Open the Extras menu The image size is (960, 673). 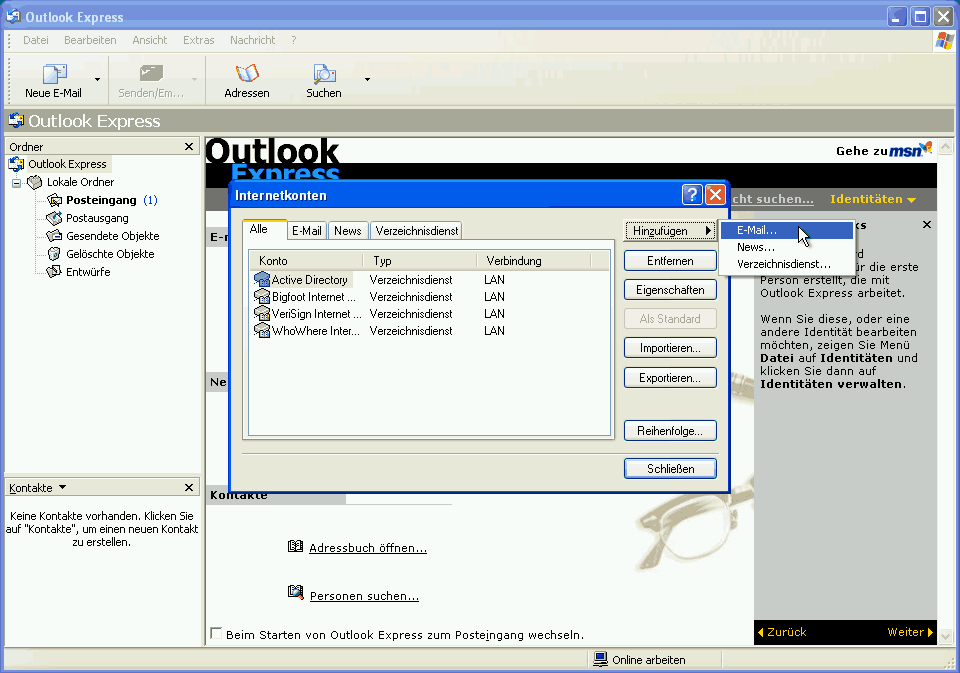(198, 40)
